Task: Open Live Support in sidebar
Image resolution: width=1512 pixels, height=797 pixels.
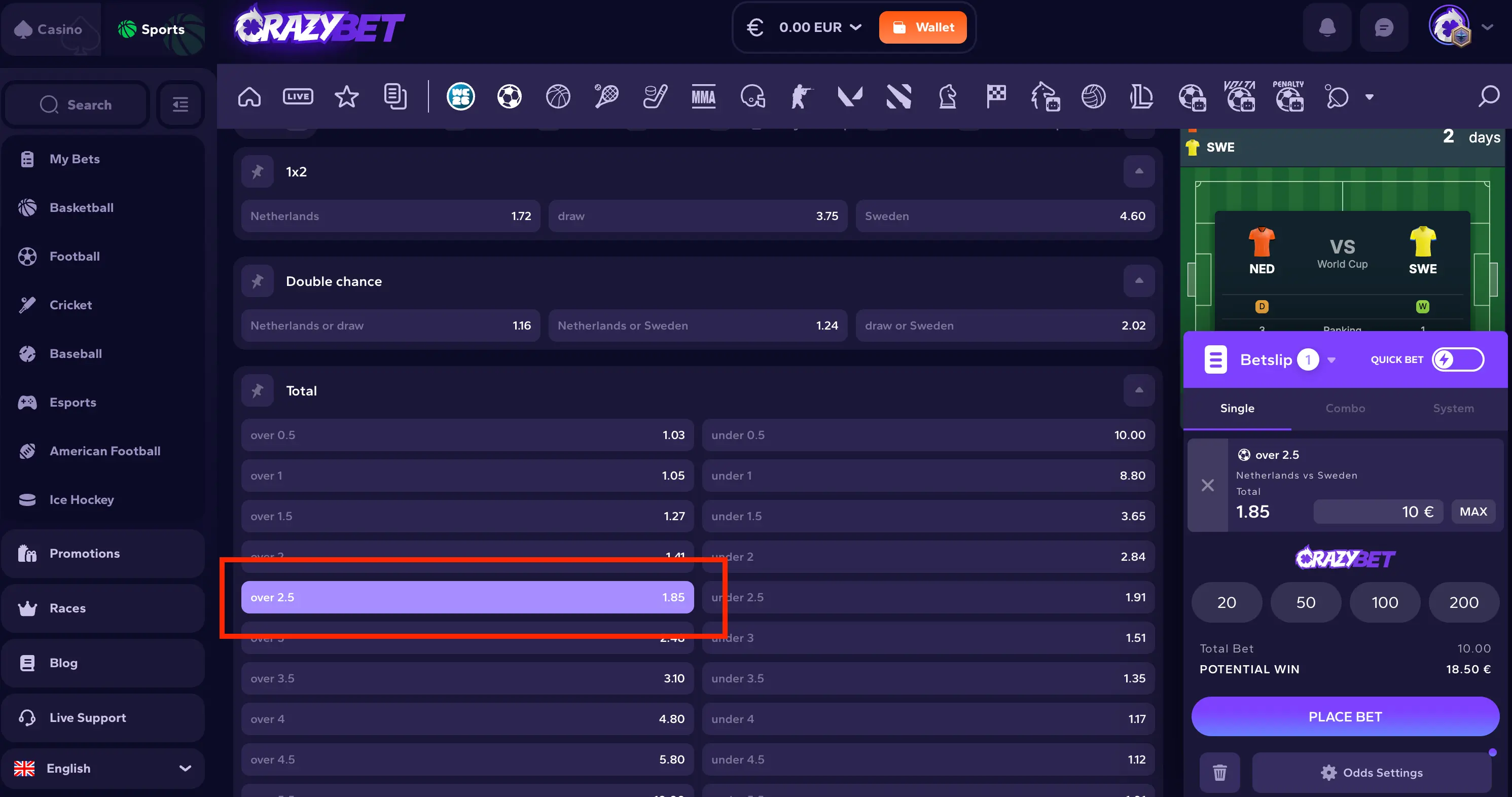Action: pyautogui.click(x=103, y=717)
